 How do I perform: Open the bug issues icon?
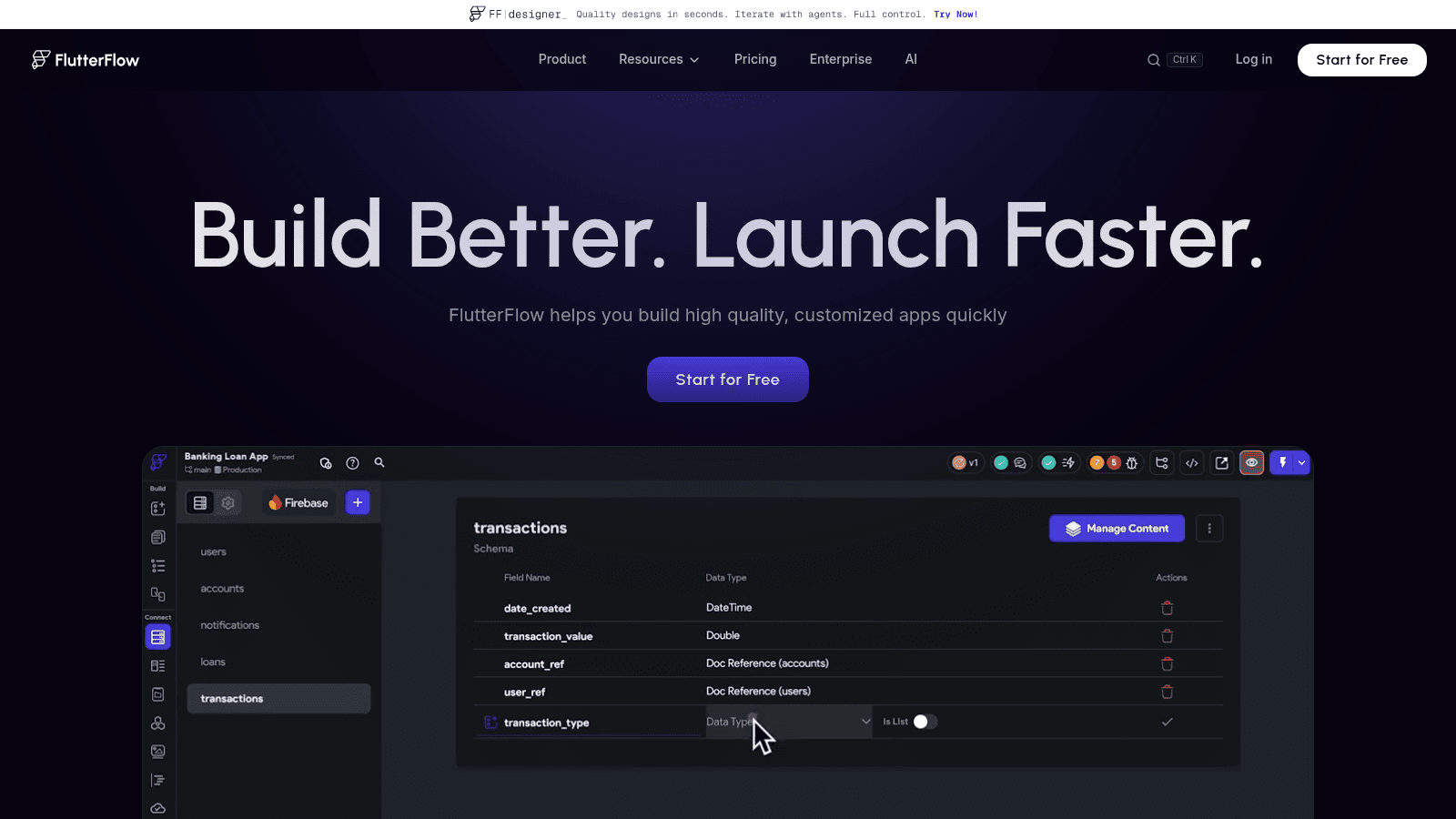(1132, 463)
